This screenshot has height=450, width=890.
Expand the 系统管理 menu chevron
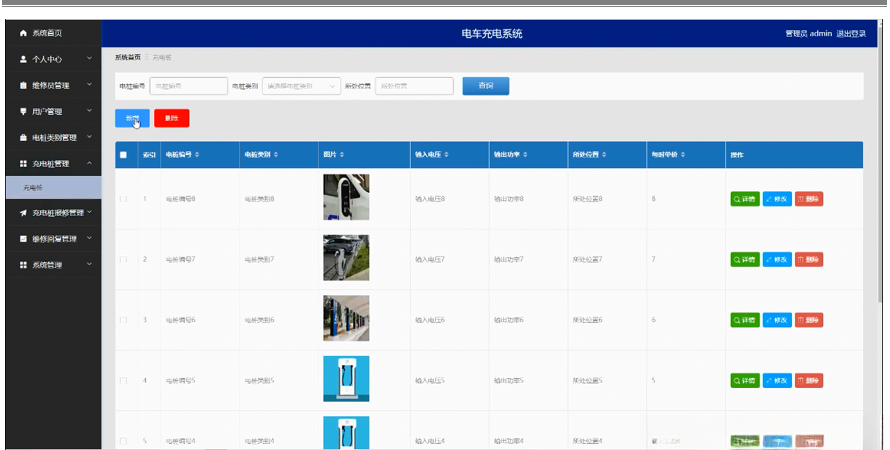[x=89, y=264]
